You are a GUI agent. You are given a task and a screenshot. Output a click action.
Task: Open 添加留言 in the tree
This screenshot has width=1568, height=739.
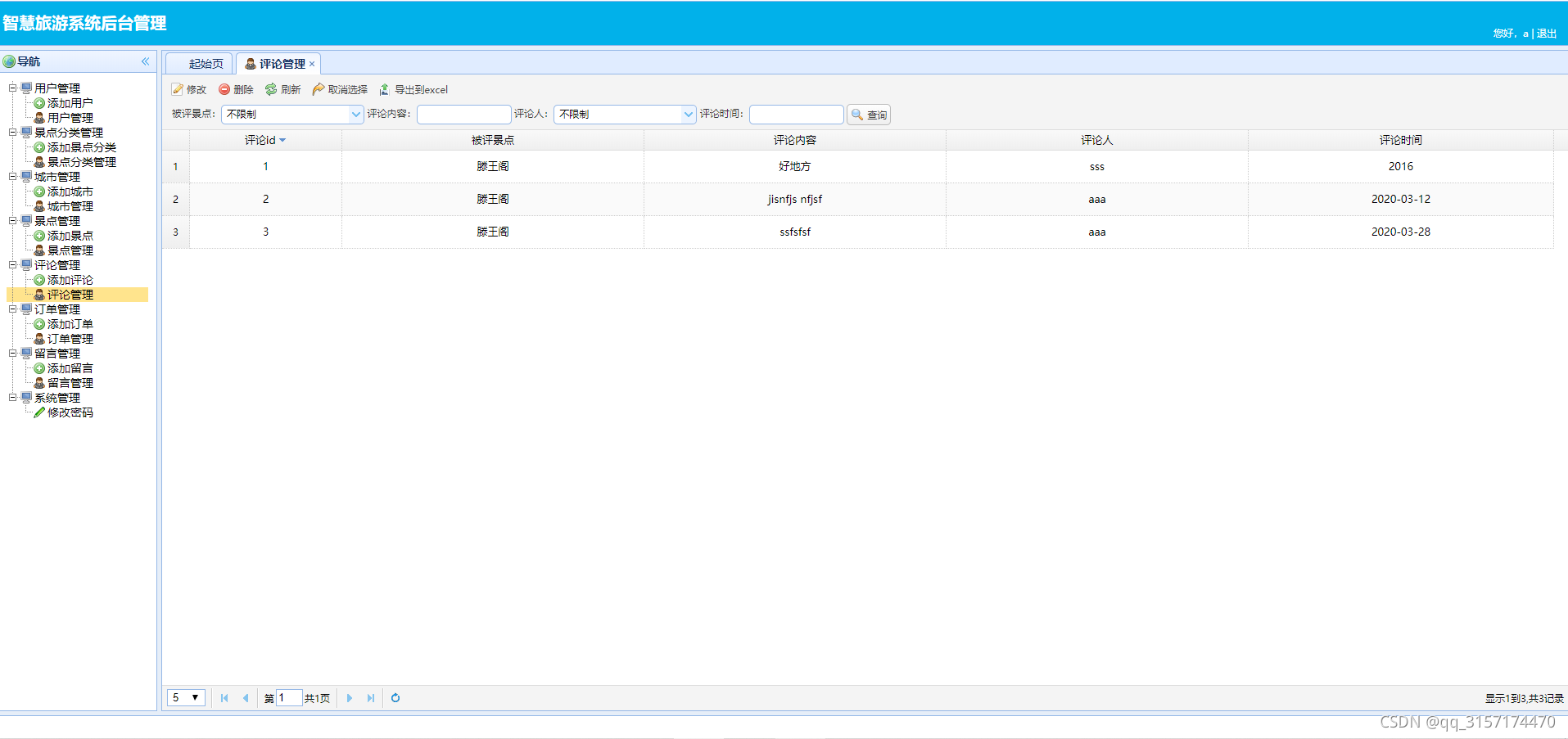(70, 368)
